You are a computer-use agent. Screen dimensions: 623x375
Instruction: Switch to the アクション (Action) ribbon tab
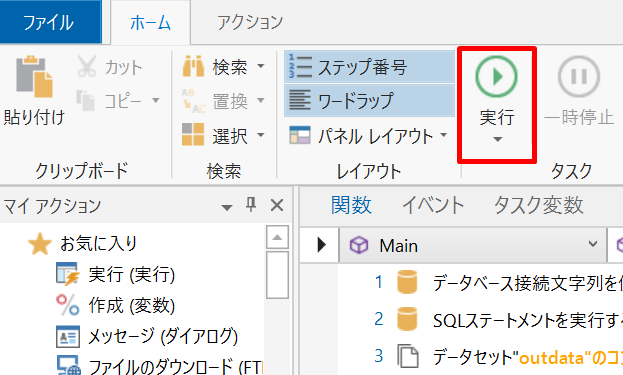250,22
